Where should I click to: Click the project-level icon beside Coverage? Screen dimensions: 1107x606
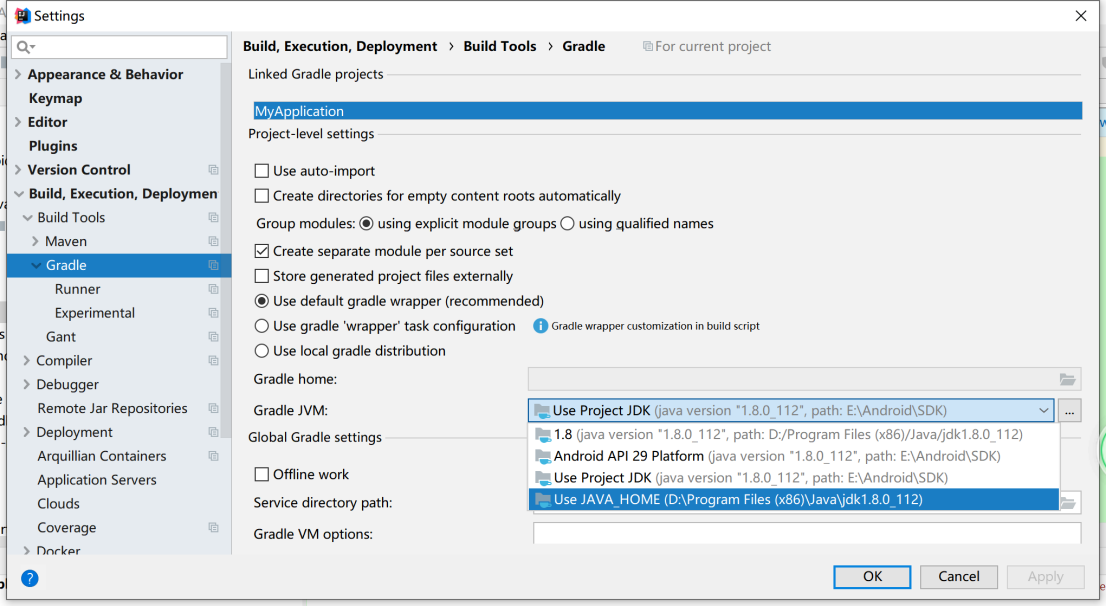coord(213,528)
